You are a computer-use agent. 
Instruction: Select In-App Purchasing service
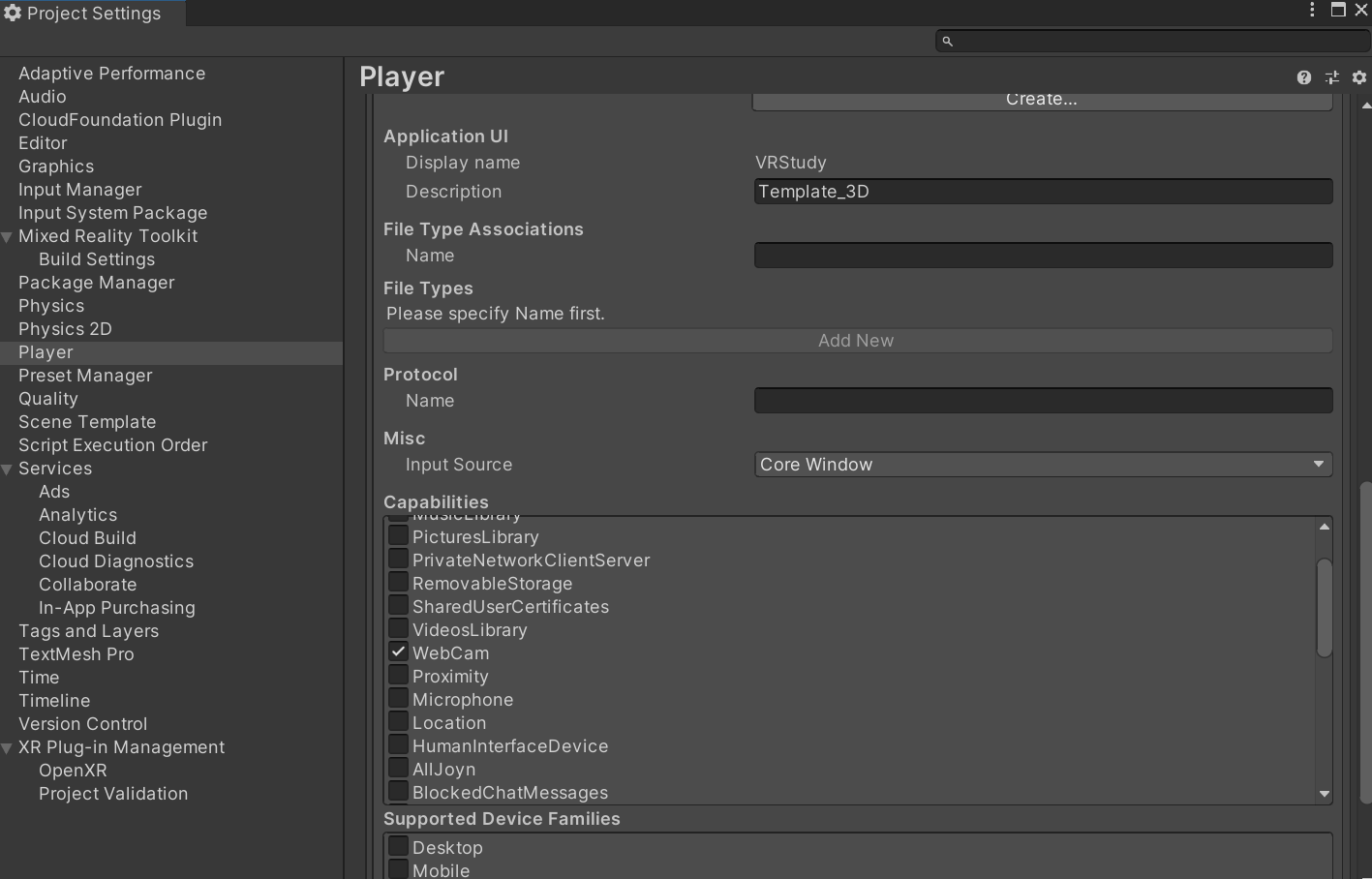(117, 608)
